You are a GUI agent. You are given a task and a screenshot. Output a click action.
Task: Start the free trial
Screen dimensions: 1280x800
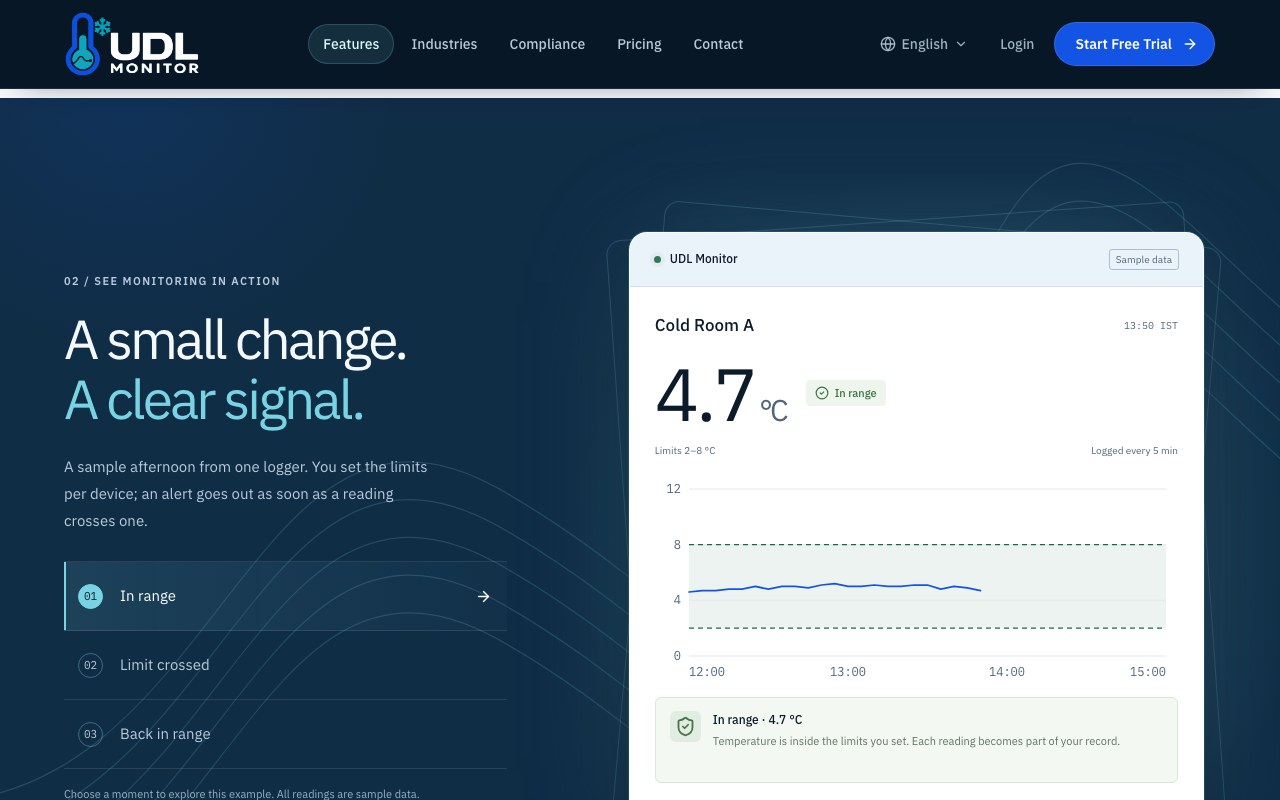point(1134,44)
